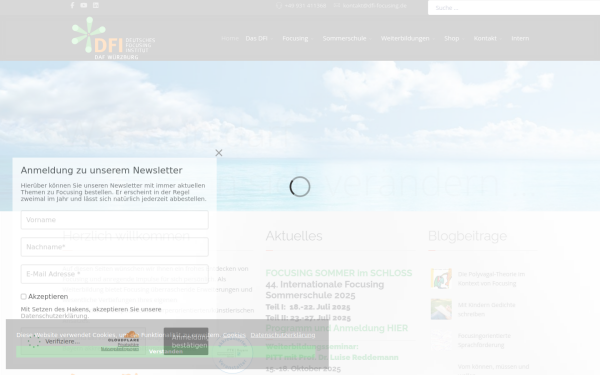Click the kontakt@dfi-focusing.de email link
This screenshot has height=375, width=600.
tap(375, 5)
